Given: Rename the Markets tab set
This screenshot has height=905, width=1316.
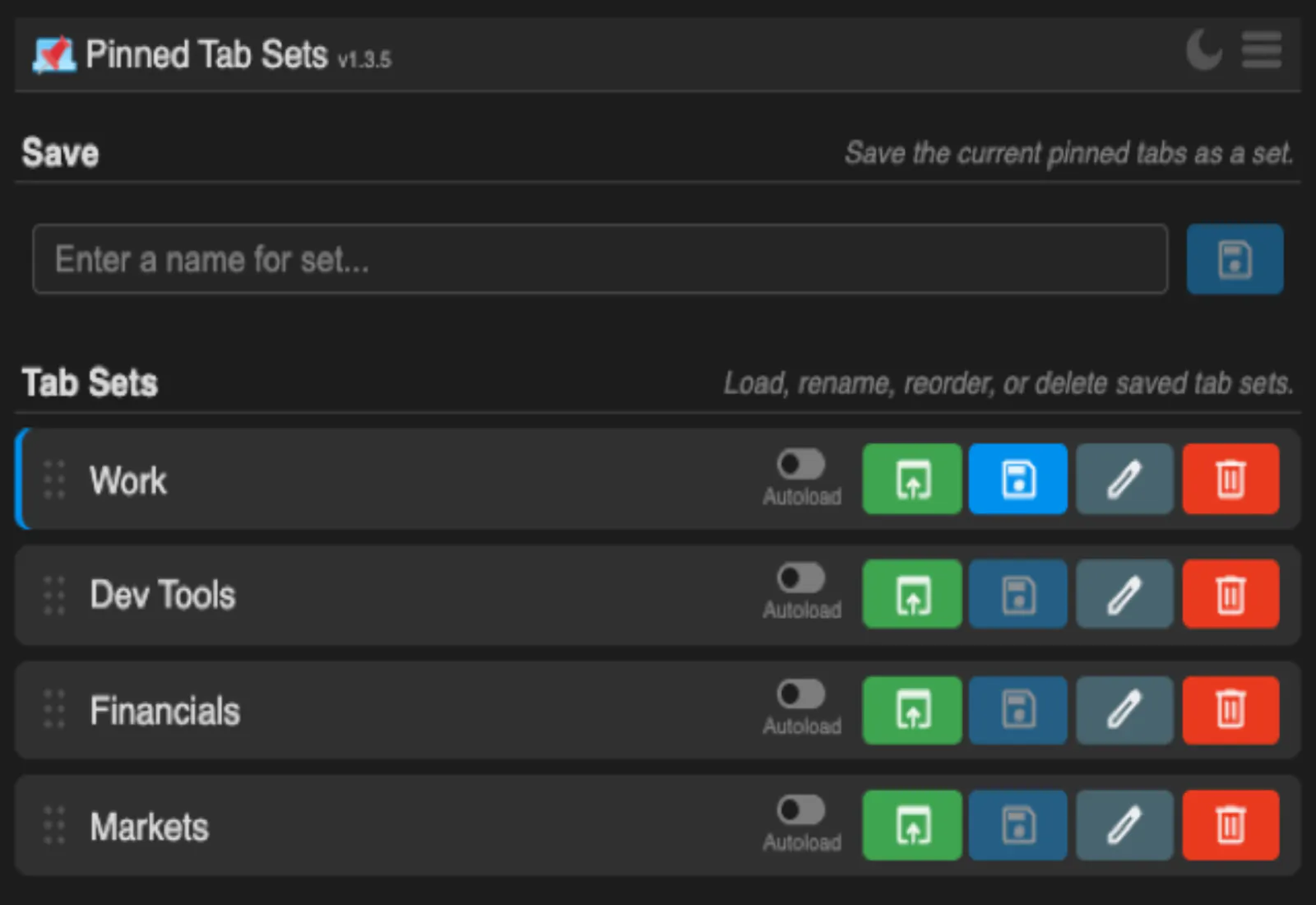Looking at the screenshot, I should [x=1124, y=825].
